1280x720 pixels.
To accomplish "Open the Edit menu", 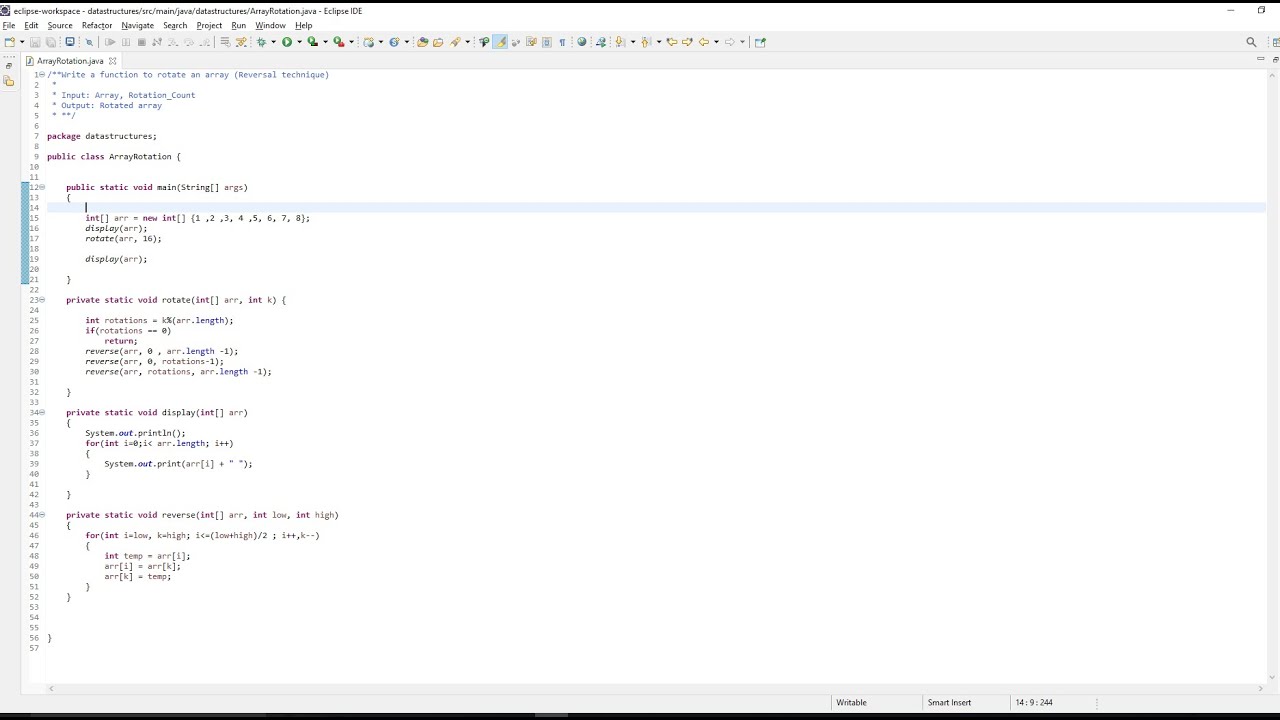I will point(31,25).
